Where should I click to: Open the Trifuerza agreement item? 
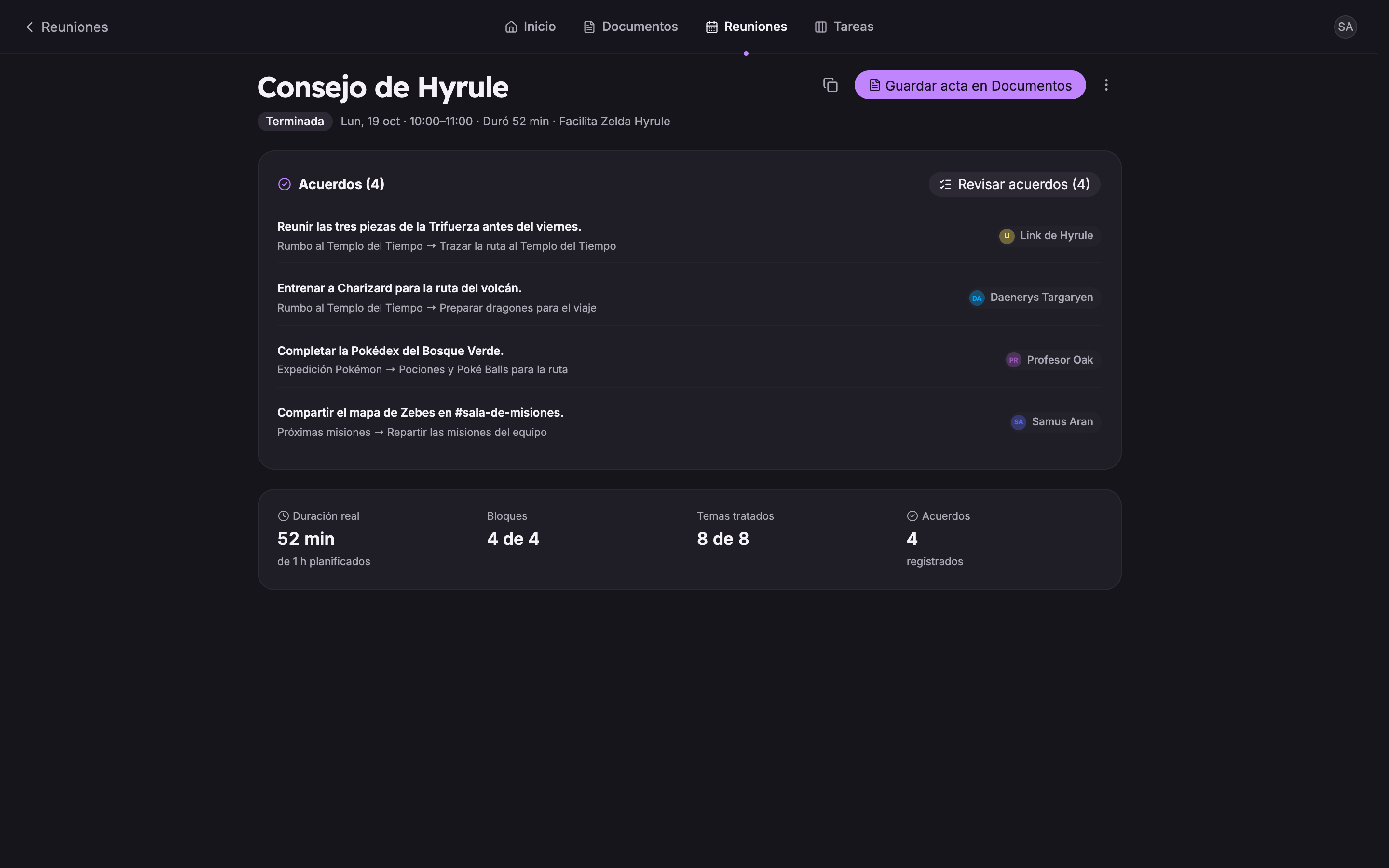coord(689,236)
